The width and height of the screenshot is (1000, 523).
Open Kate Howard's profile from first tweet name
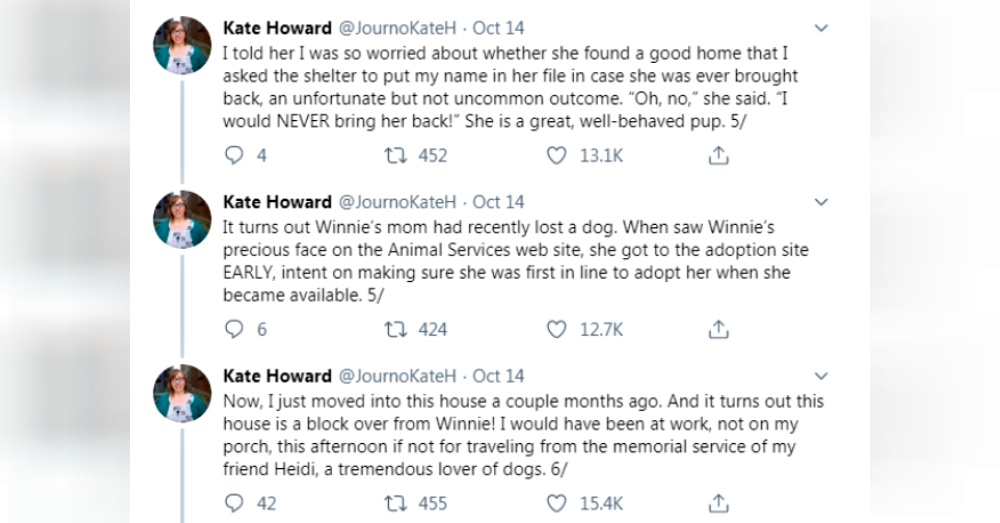(277, 28)
